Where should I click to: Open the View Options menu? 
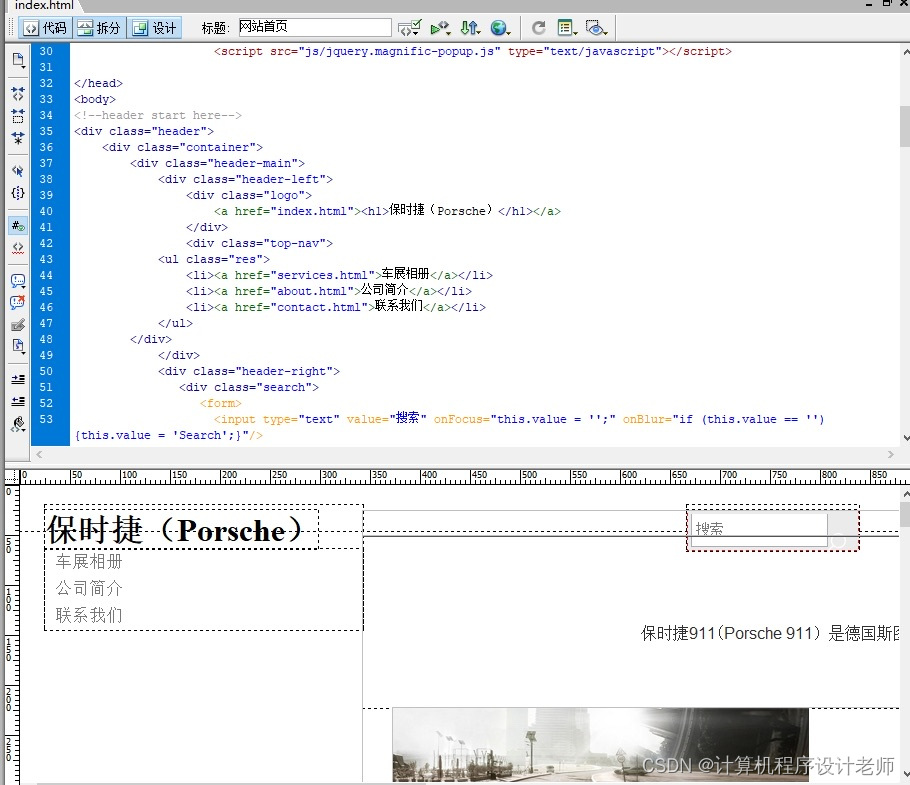pos(566,28)
